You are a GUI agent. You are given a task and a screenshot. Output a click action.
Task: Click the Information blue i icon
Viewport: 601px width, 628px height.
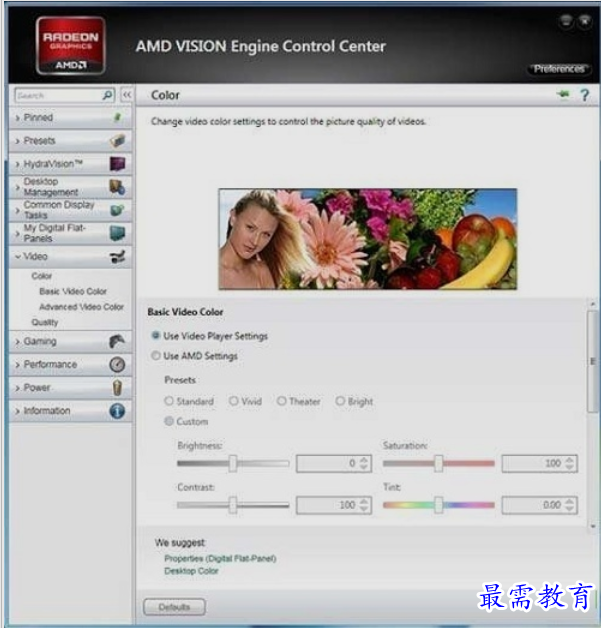tap(117, 411)
